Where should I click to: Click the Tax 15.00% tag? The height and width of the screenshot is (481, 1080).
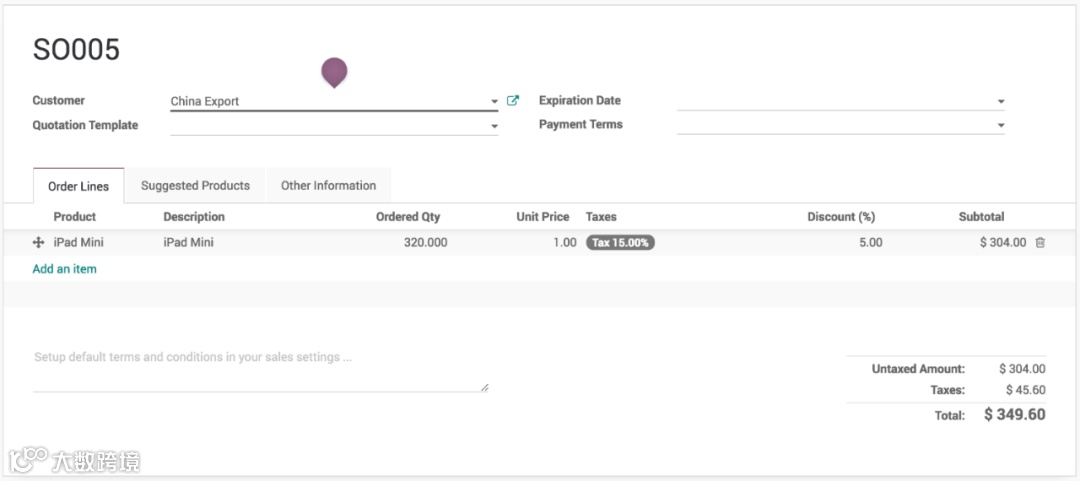[x=620, y=243]
